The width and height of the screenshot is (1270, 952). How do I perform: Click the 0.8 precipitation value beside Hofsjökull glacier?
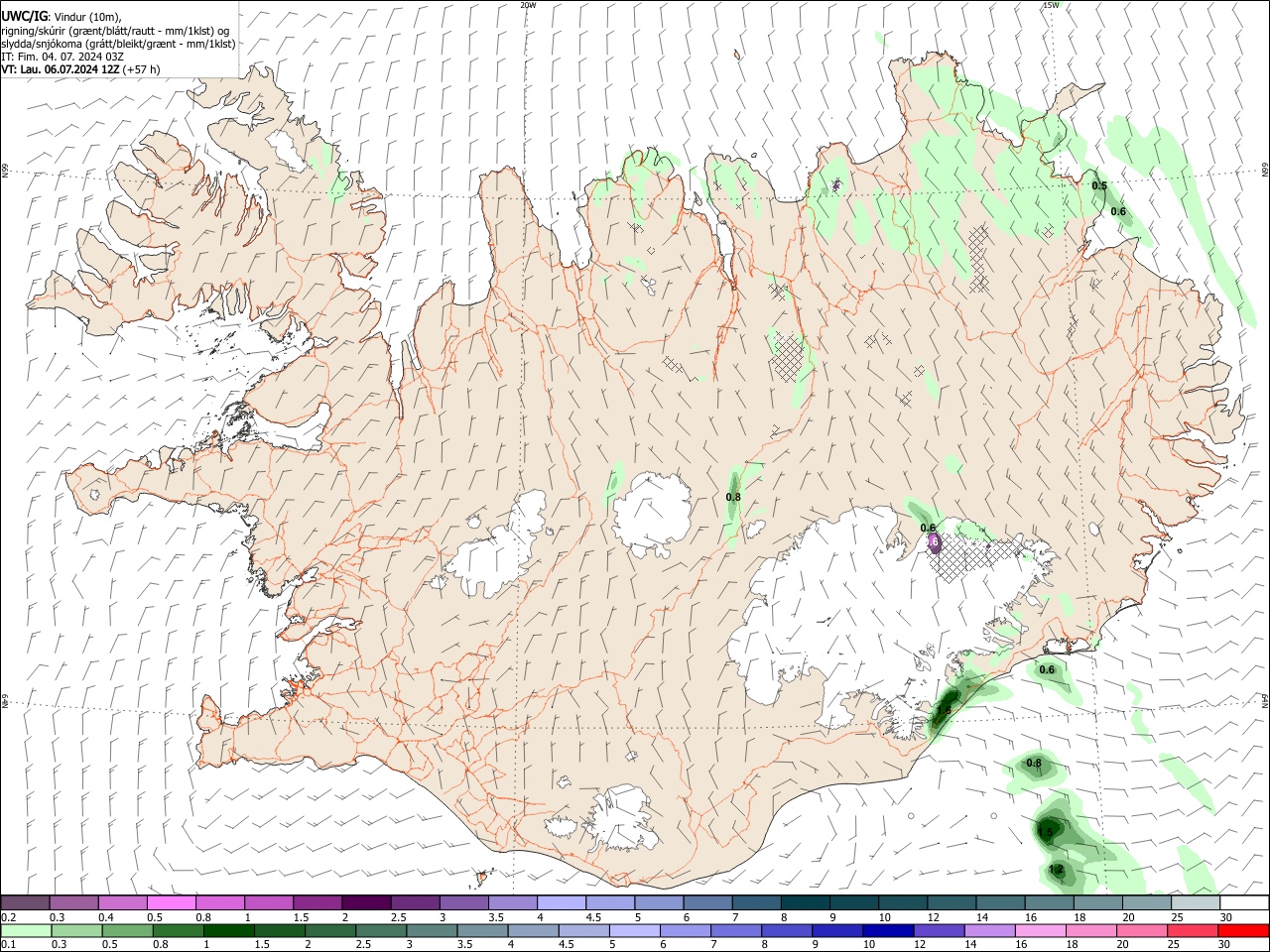tap(733, 497)
